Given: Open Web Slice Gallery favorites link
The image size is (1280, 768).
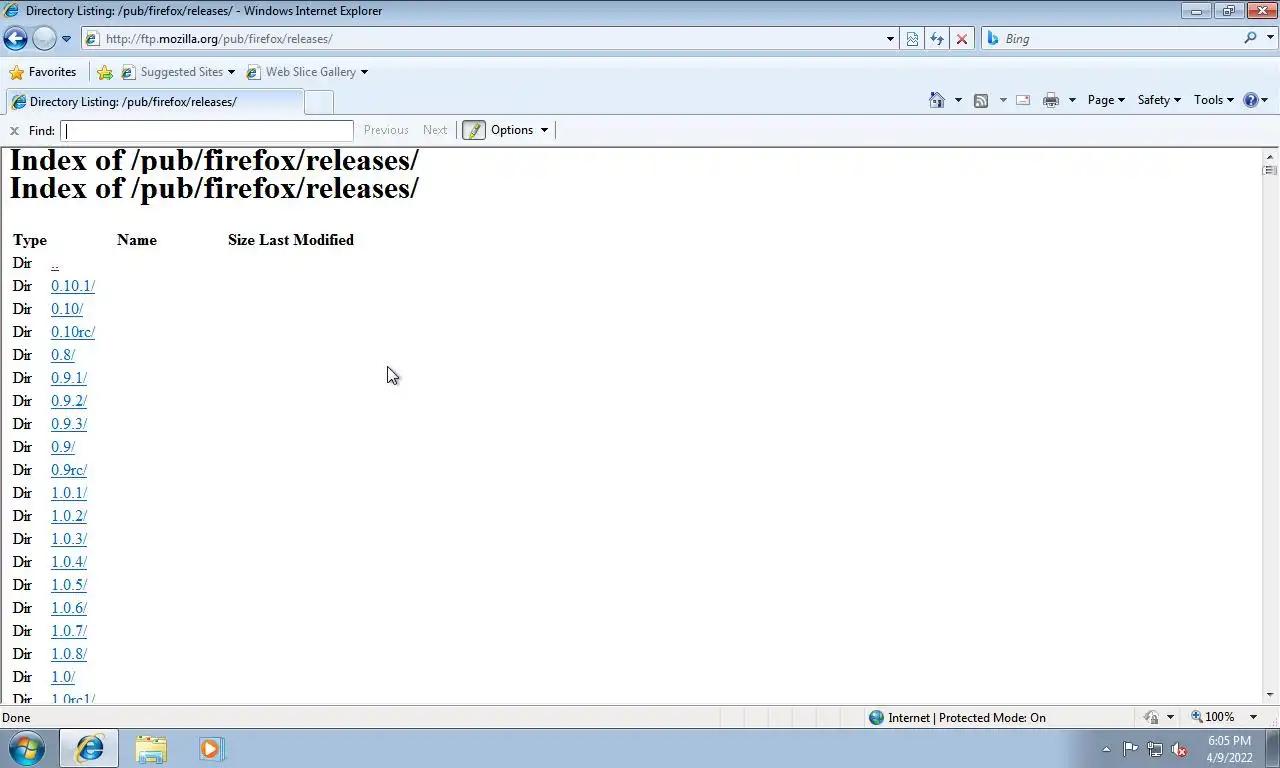Looking at the screenshot, I should coord(306,72).
